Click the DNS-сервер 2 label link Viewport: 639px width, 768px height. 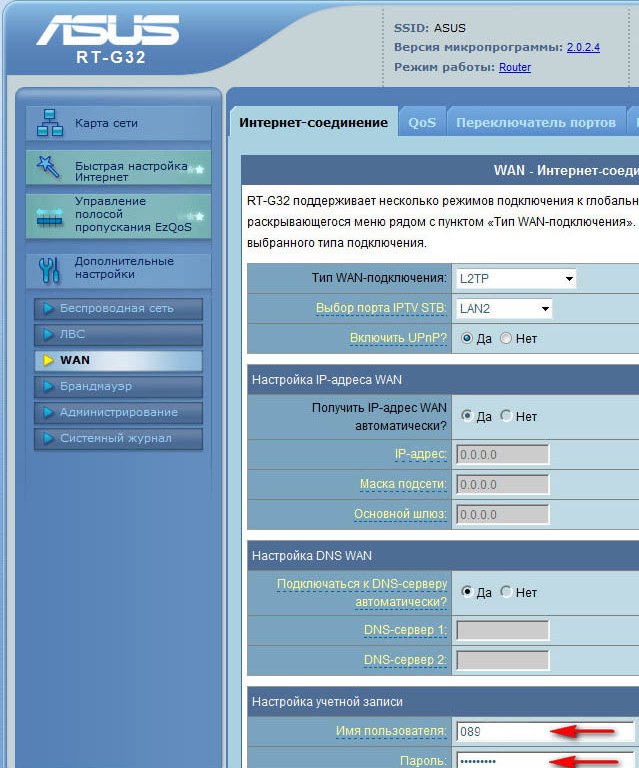pos(405,660)
